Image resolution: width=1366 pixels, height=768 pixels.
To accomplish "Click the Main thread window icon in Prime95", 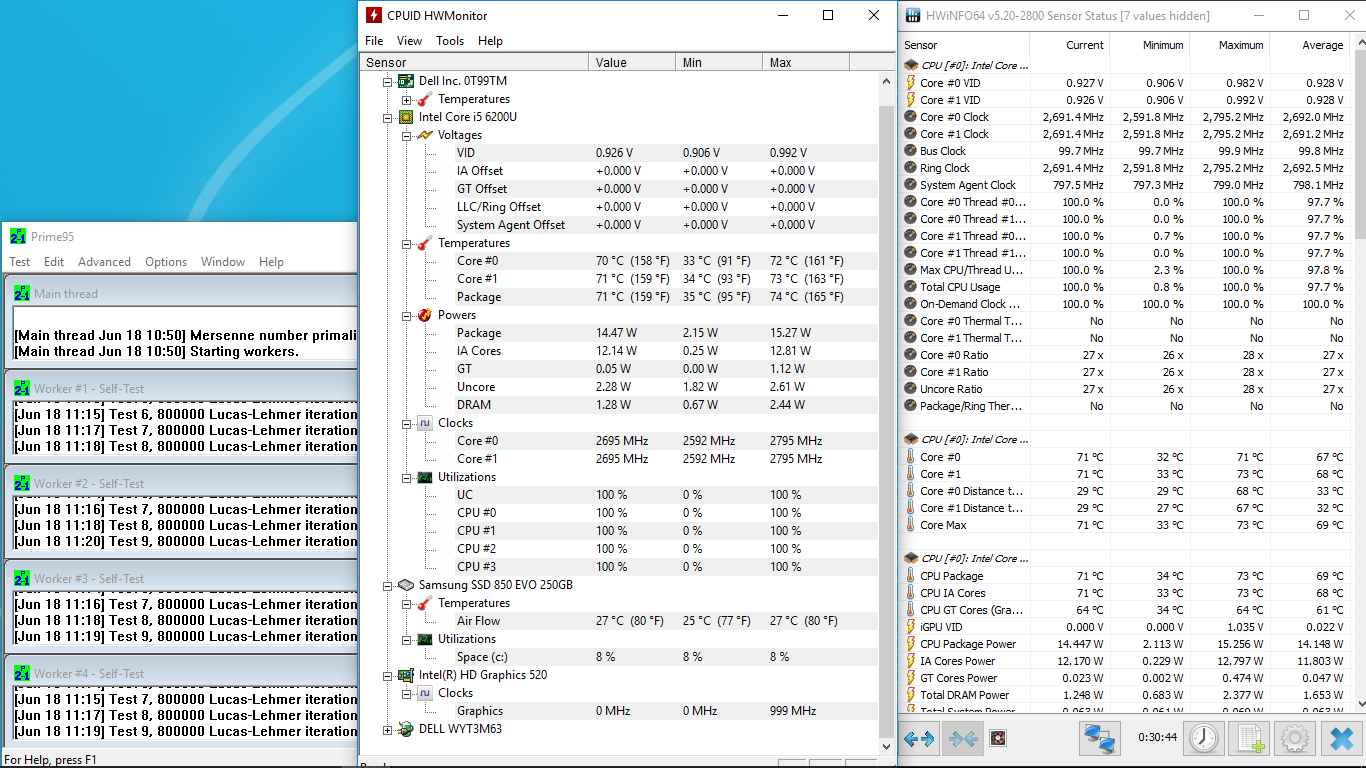I will coord(22,293).
